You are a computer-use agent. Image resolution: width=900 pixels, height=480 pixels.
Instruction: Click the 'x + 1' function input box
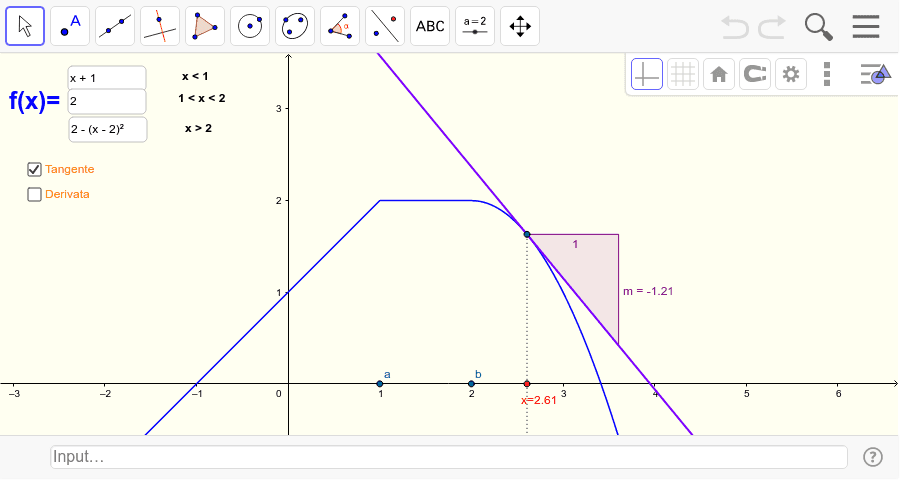(x=107, y=78)
